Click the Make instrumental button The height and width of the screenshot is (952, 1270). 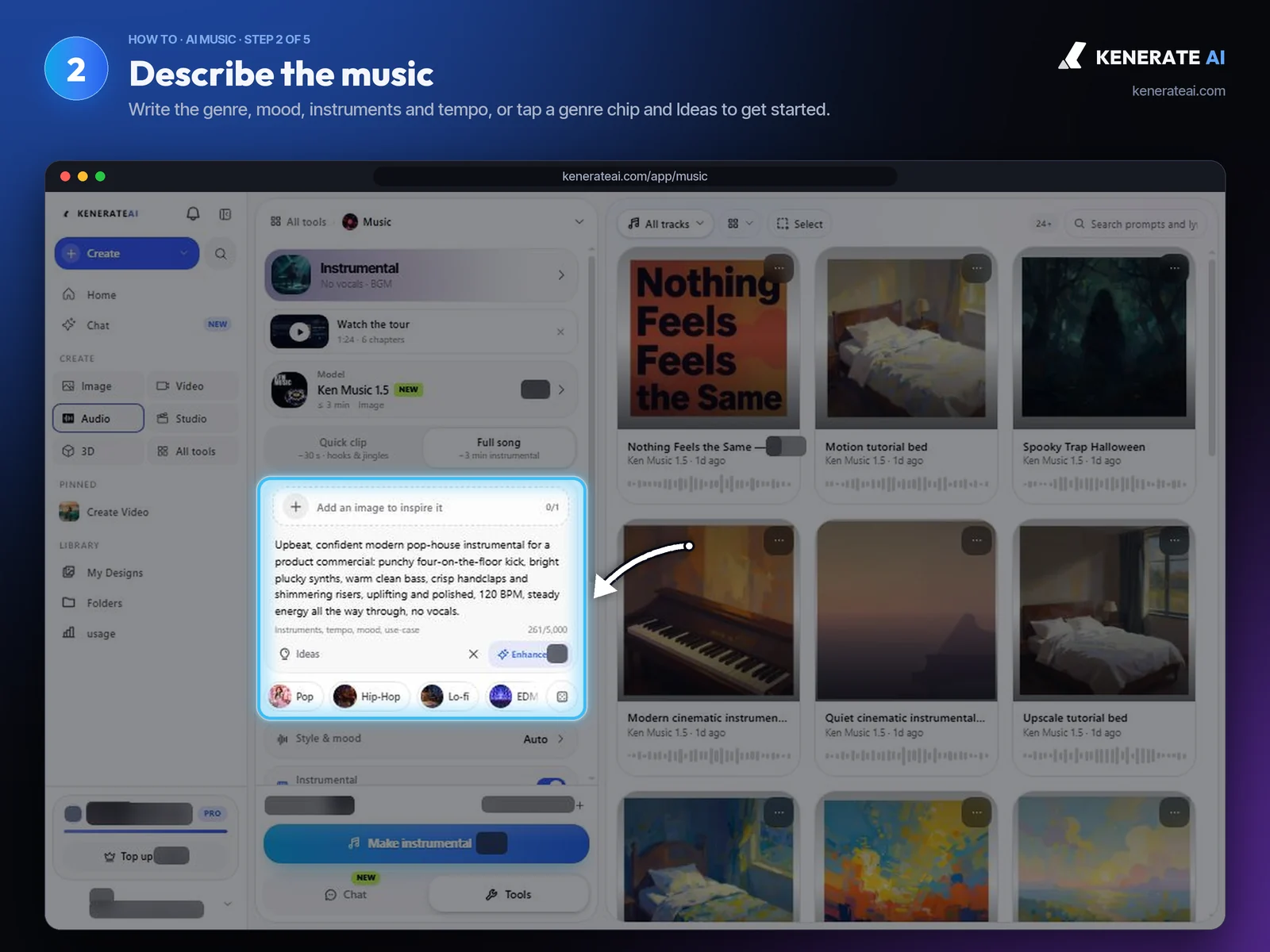[x=426, y=843]
